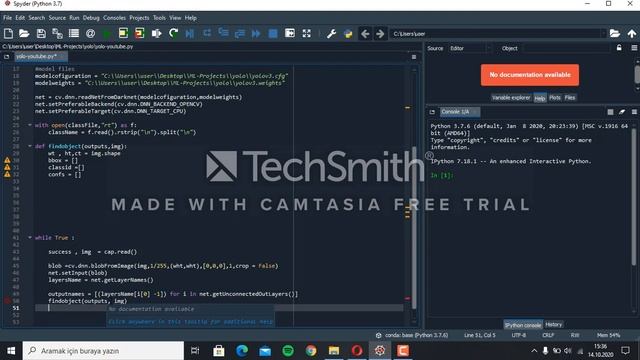Viewport: 640px width, 360px height.
Task: Step return debug toolbar icon
Action: [240, 33]
